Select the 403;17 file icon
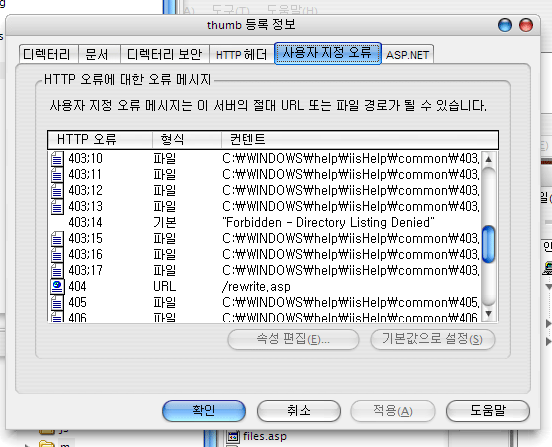The width and height of the screenshot is (552, 447). coord(57,271)
